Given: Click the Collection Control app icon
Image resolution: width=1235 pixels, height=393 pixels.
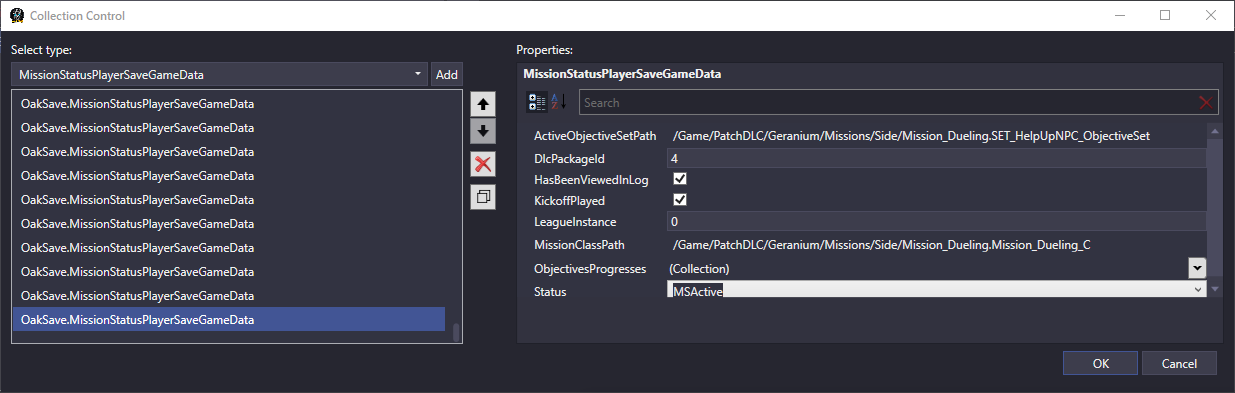Looking at the screenshot, I should point(17,16).
